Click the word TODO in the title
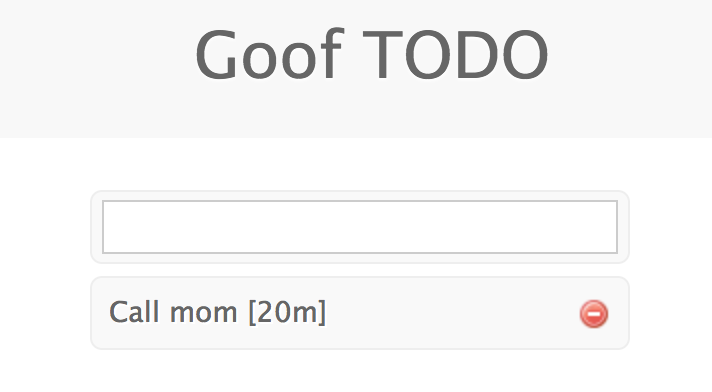Viewport: 712px width, 392px height. click(455, 55)
